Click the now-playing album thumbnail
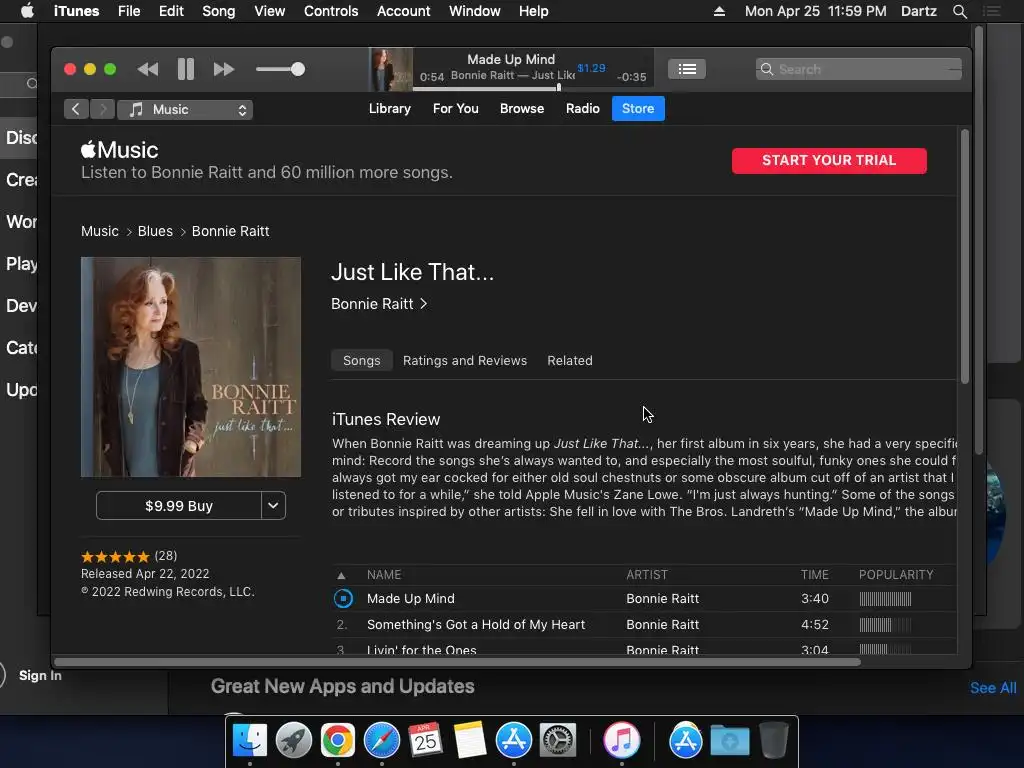Viewport: 1024px width, 768px height. (x=391, y=69)
